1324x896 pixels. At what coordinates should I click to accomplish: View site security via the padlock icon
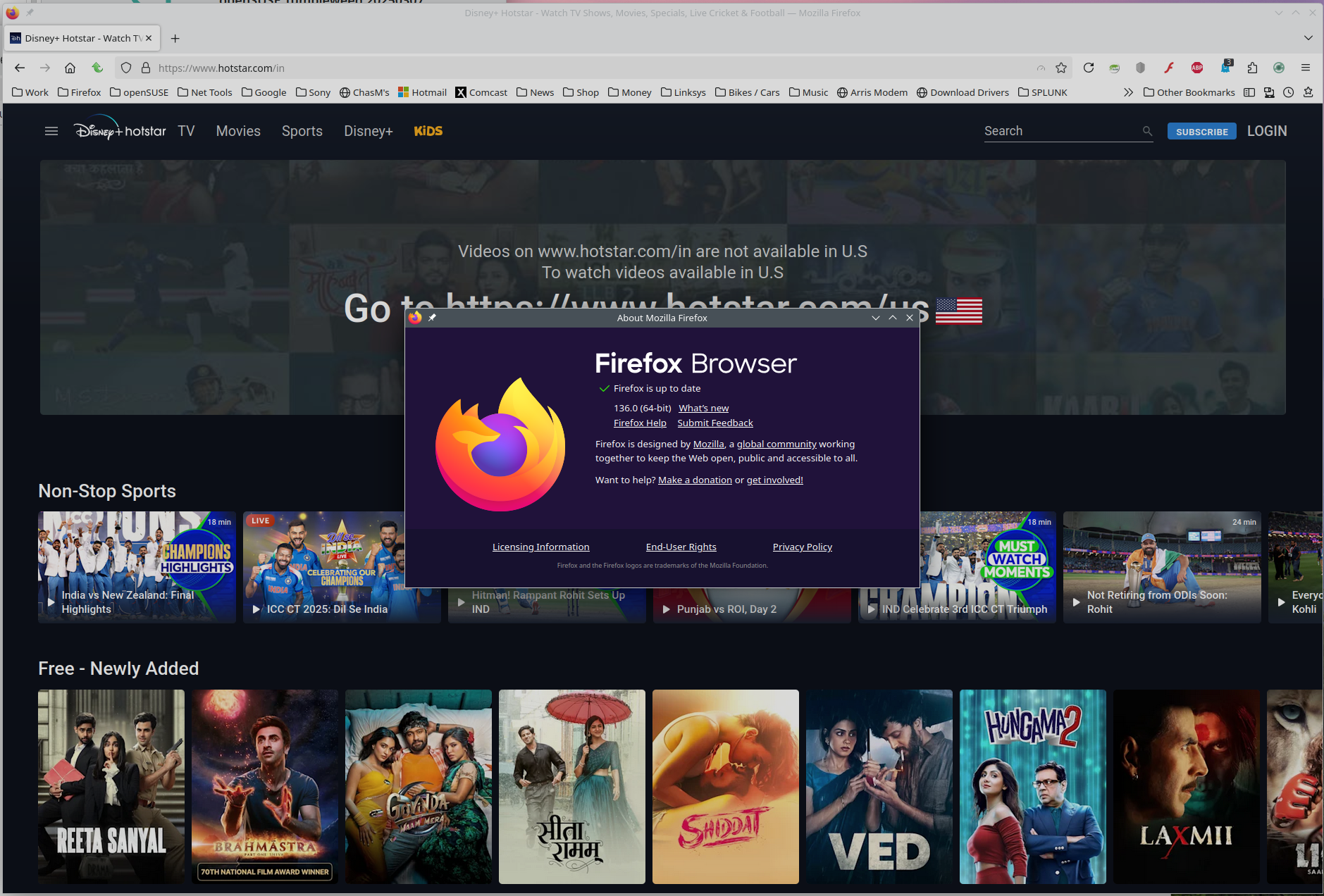coord(146,68)
